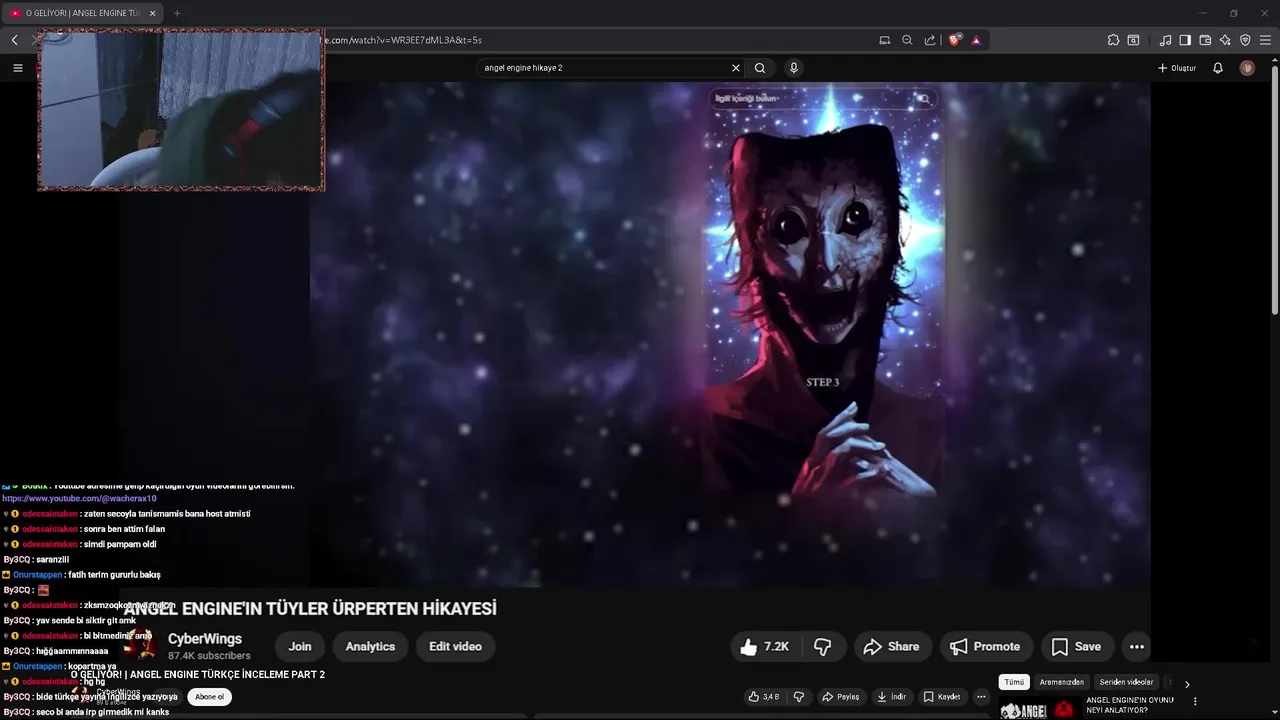Select the Tümü filter chip
Viewport: 1280px width, 720px height.
[1014, 682]
